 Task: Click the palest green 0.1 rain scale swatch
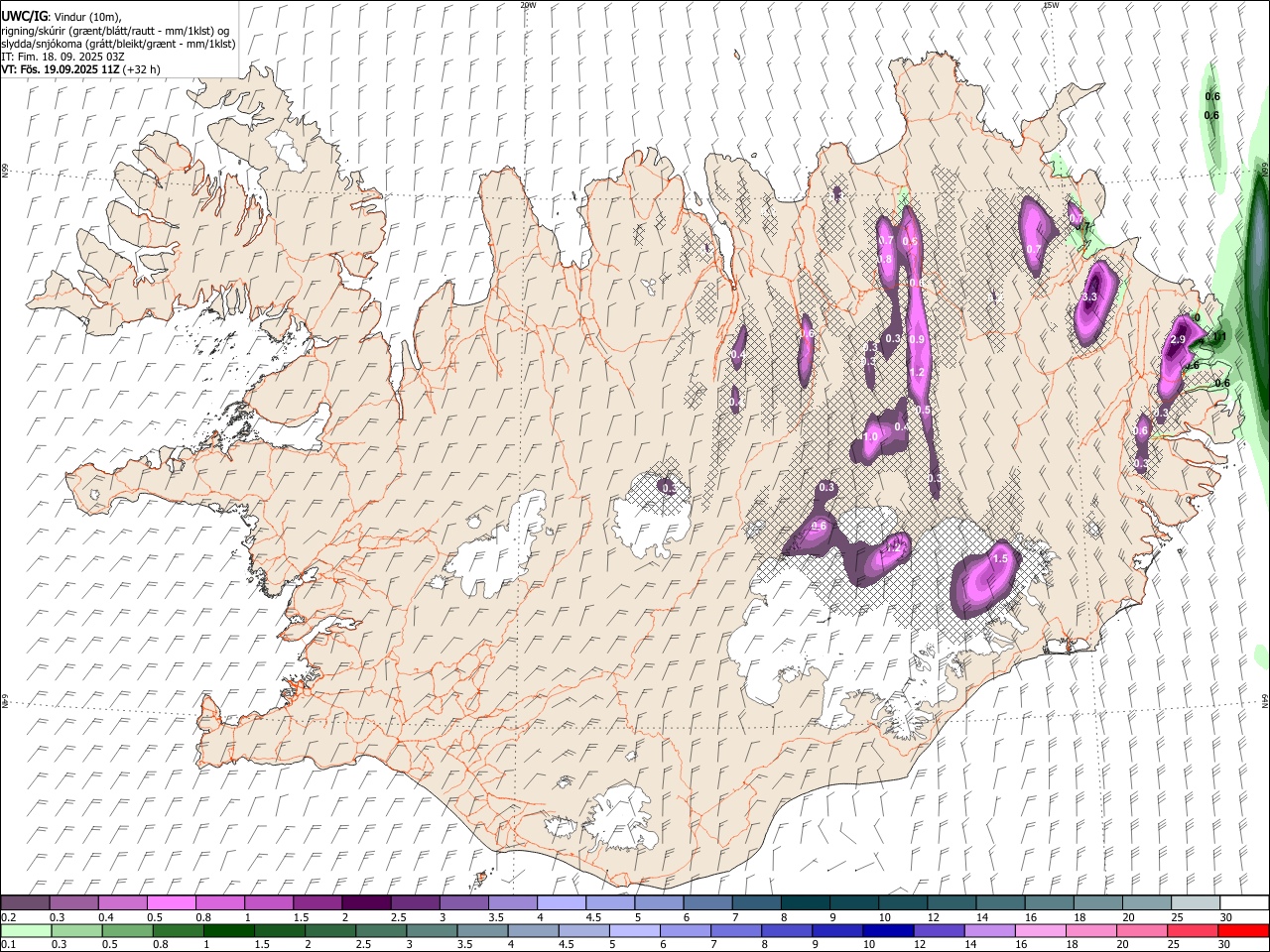click(25, 931)
